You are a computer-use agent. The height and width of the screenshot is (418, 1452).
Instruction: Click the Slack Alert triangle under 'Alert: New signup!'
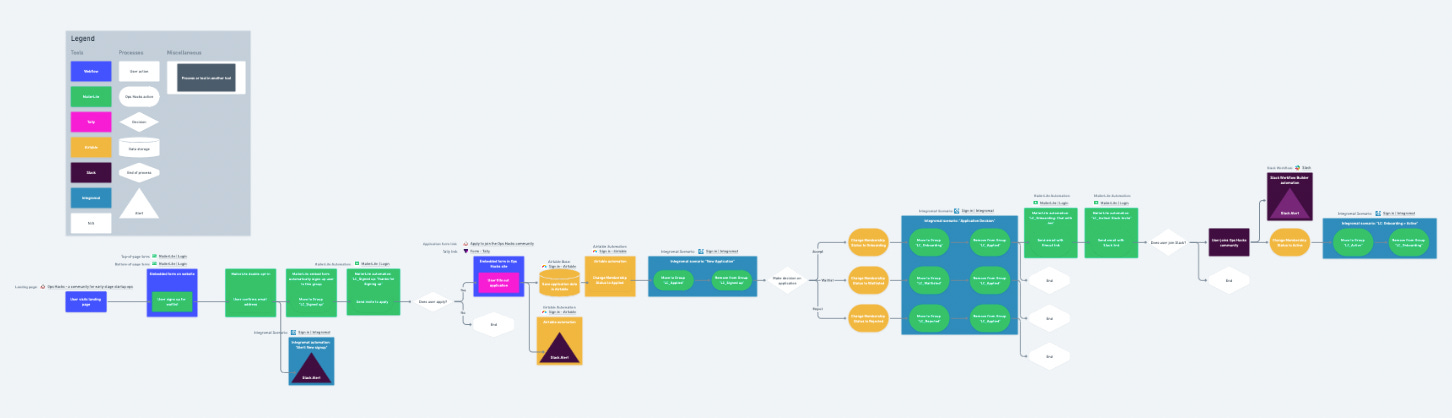click(311, 367)
